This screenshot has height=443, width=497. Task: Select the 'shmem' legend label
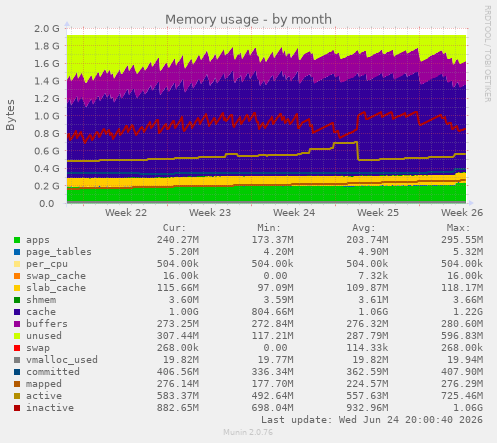pos(41,300)
